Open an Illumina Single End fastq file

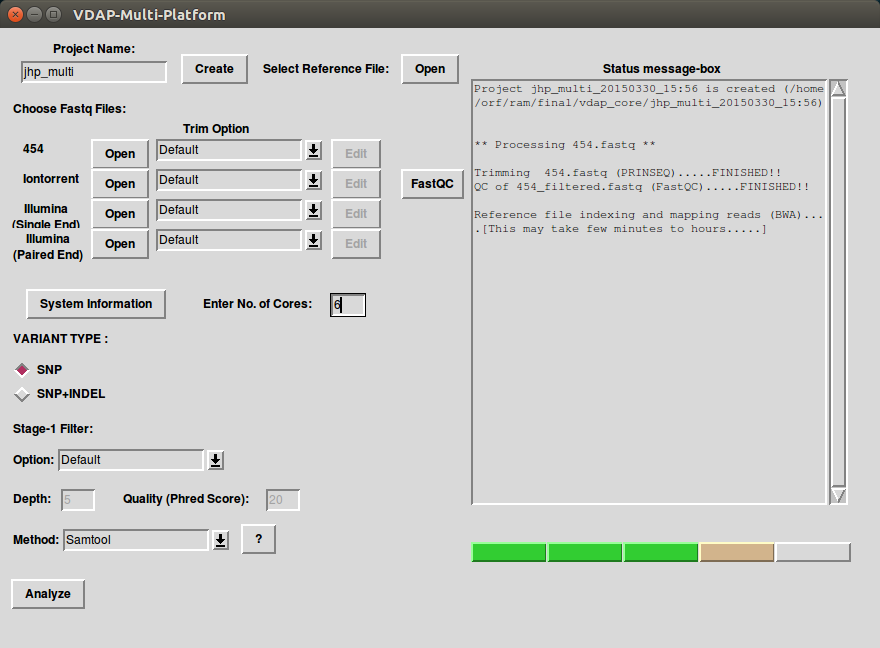[x=119, y=213]
